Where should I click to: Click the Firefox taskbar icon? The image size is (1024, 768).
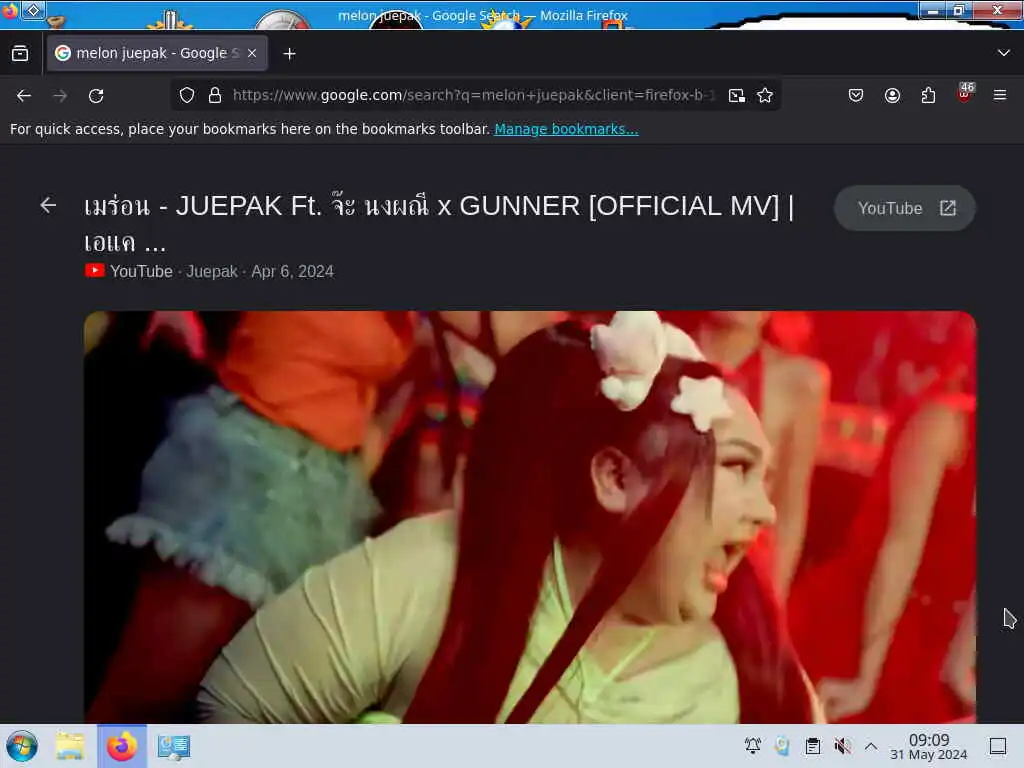tap(122, 746)
